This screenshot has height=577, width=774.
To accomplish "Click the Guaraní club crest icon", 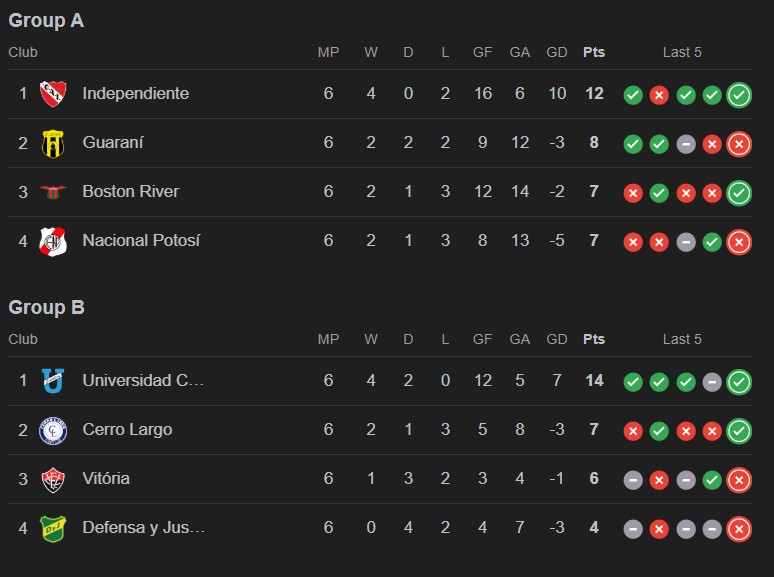I will click(52, 143).
